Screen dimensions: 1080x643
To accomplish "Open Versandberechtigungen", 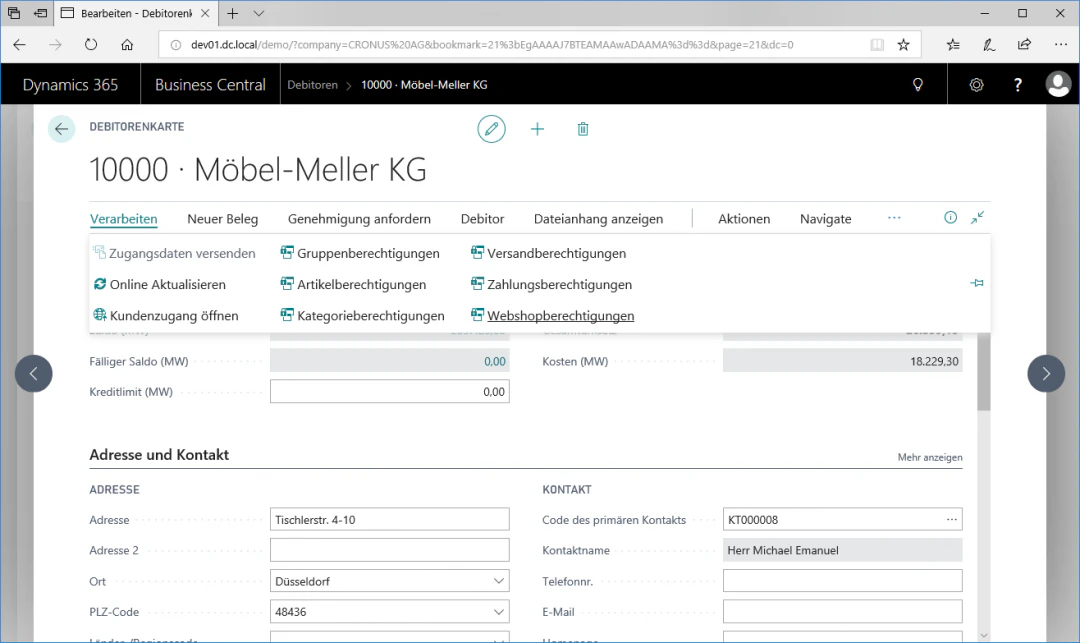I will point(548,253).
